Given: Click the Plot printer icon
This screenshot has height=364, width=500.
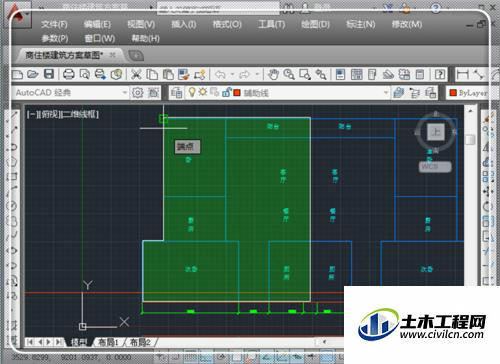Looking at the screenshot, I should coord(69,74).
